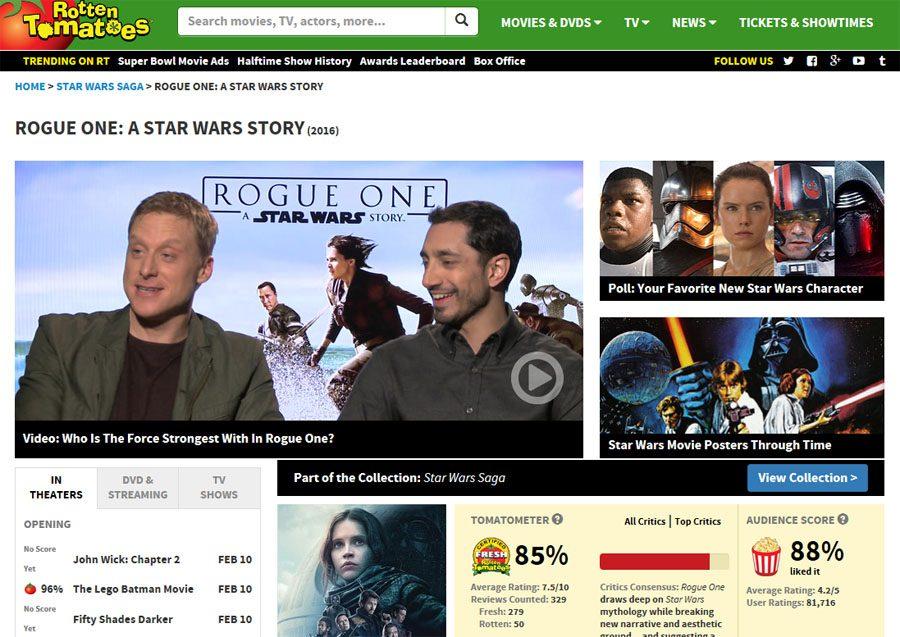Expand the Movies & DVDs dropdown menu
Screen dimensions: 900x637
[x=551, y=22]
